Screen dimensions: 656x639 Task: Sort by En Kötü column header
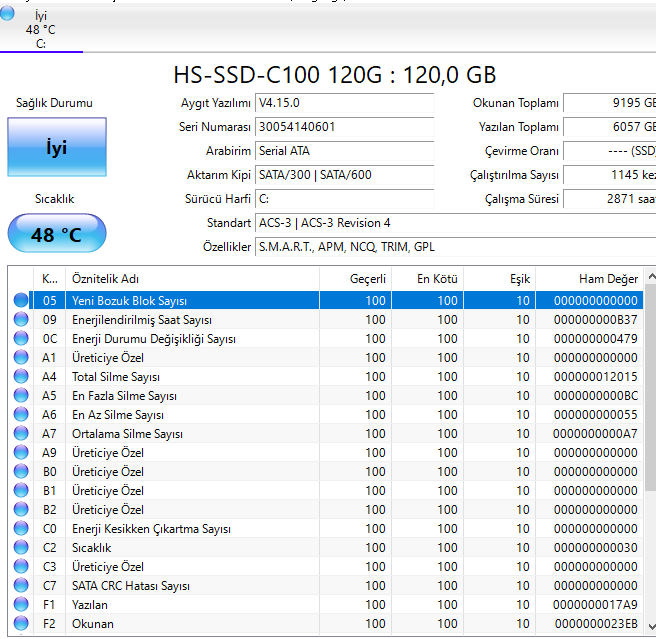pyautogui.click(x=428, y=279)
